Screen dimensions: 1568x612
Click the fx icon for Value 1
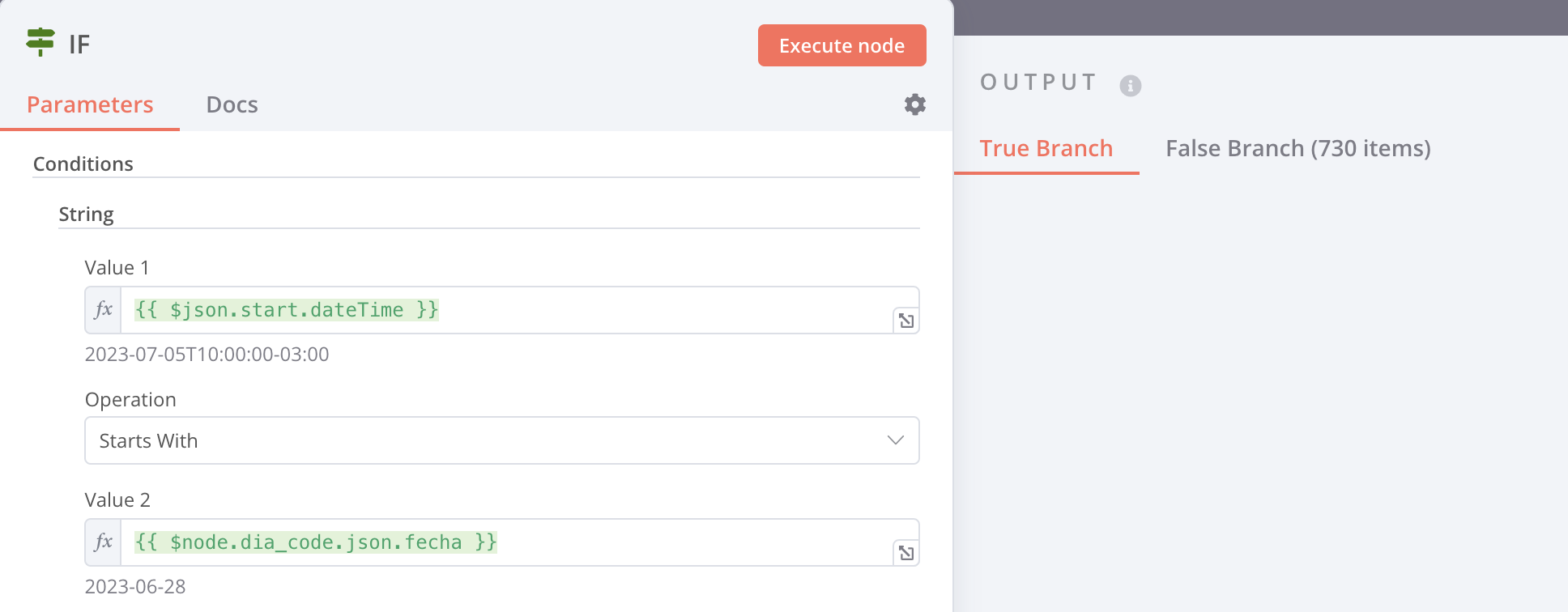click(104, 310)
